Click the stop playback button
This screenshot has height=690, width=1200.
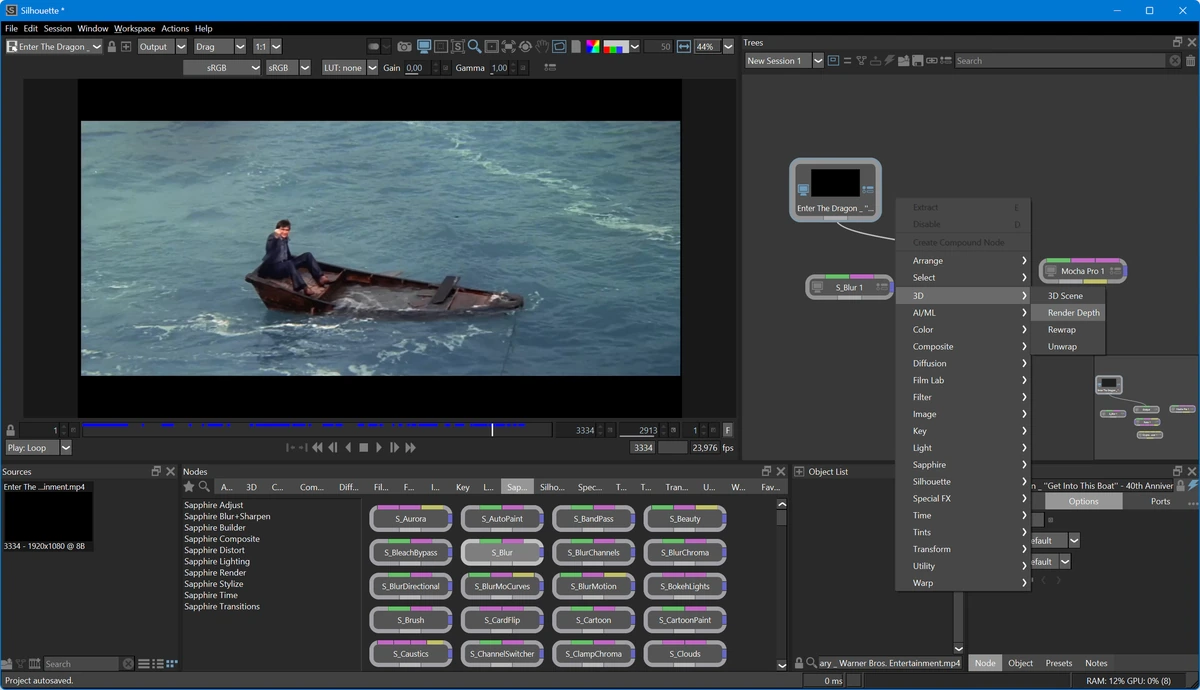point(364,447)
